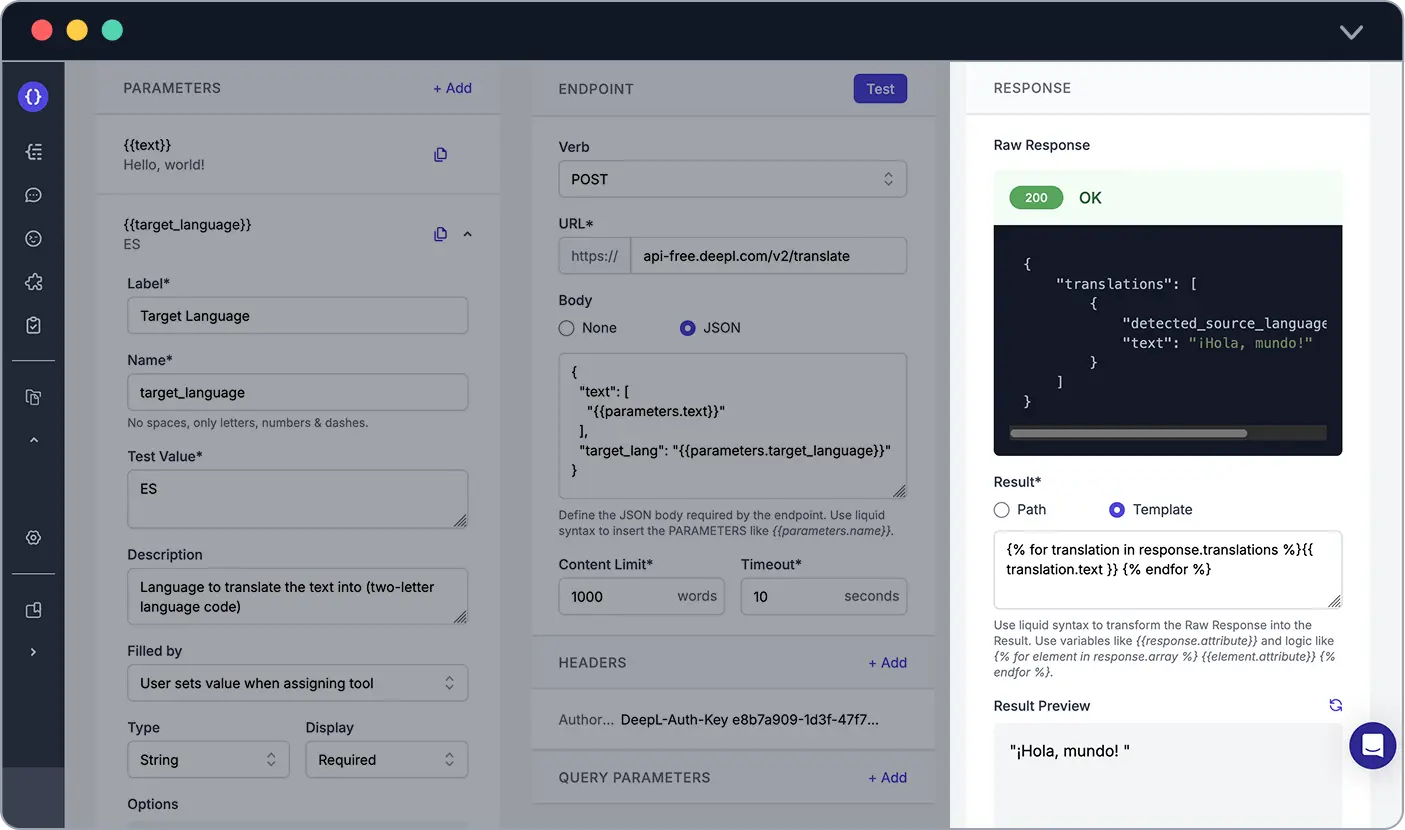
Task: Click the JSON body editor
Action: point(732,426)
